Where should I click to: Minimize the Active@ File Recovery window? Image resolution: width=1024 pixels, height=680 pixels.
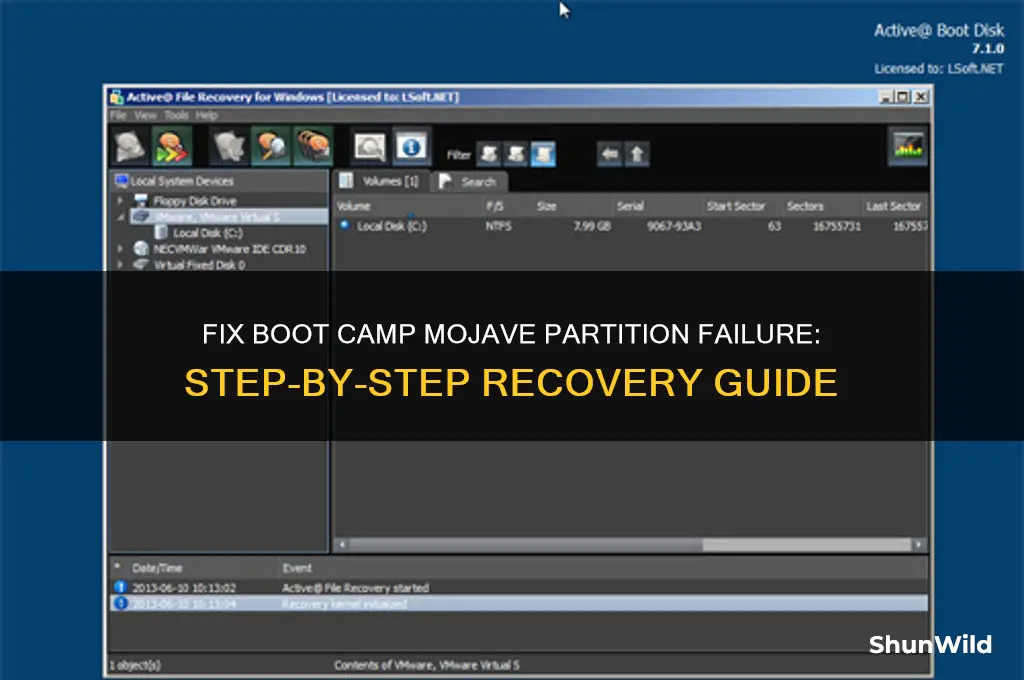pos(886,97)
